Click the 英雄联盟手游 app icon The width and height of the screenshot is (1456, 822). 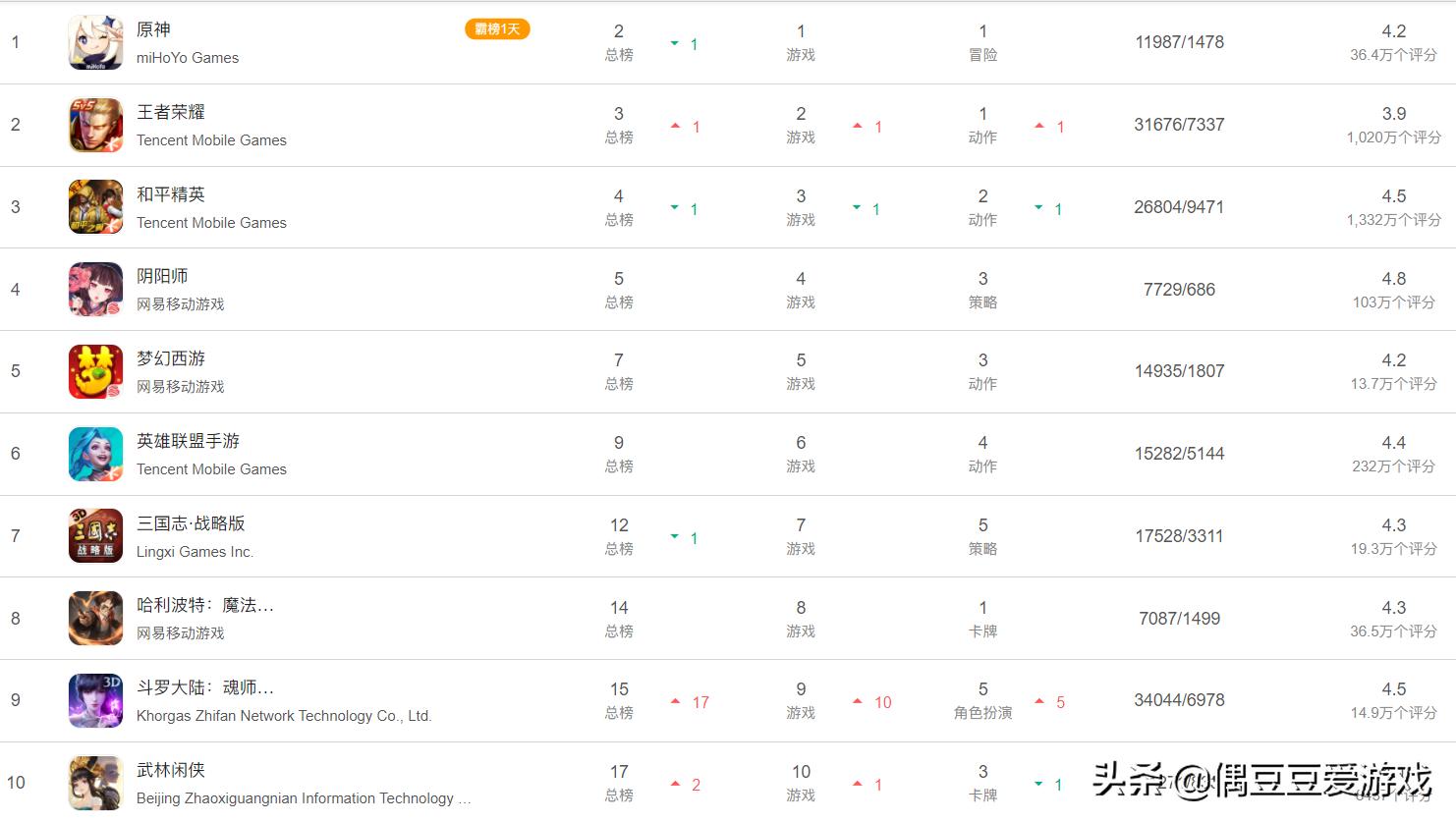coord(95,454)
